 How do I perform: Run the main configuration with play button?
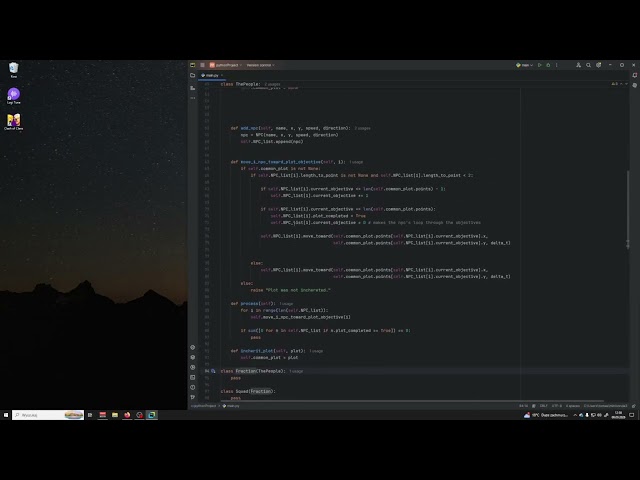pos(540,65)
